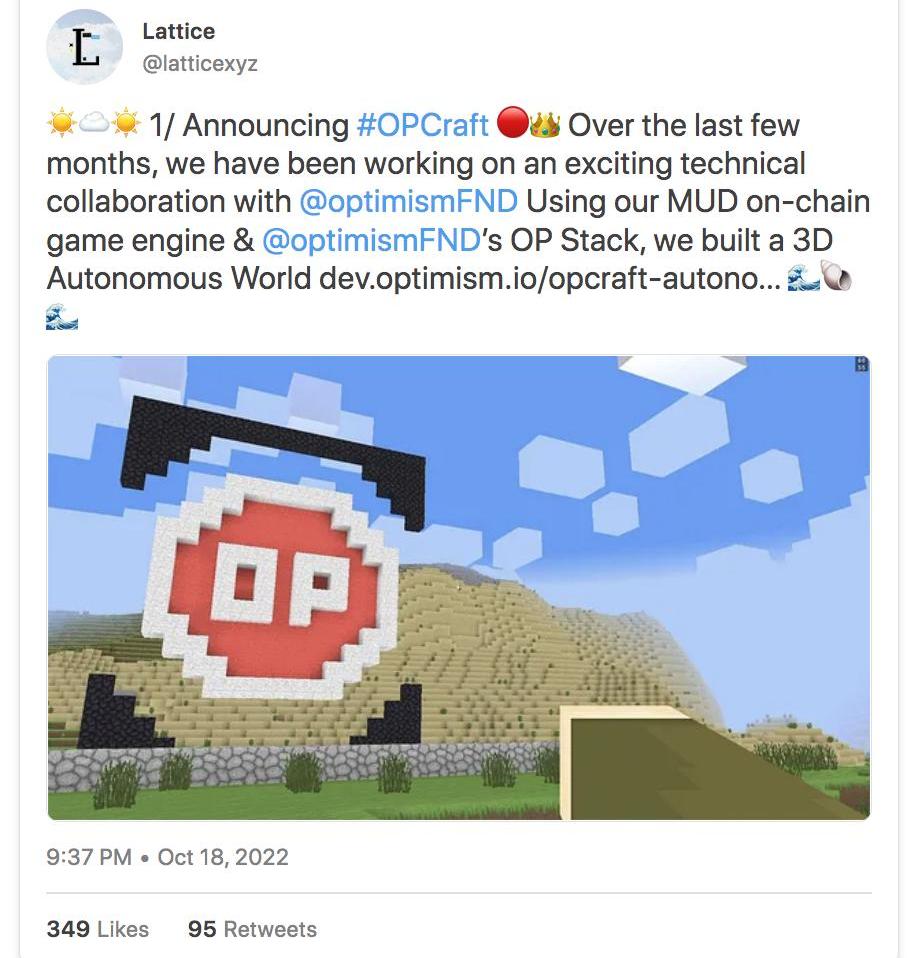This screenshot has width=918, height=958.
Task: View the 95 Retweets list
Action: pos(252,929)
